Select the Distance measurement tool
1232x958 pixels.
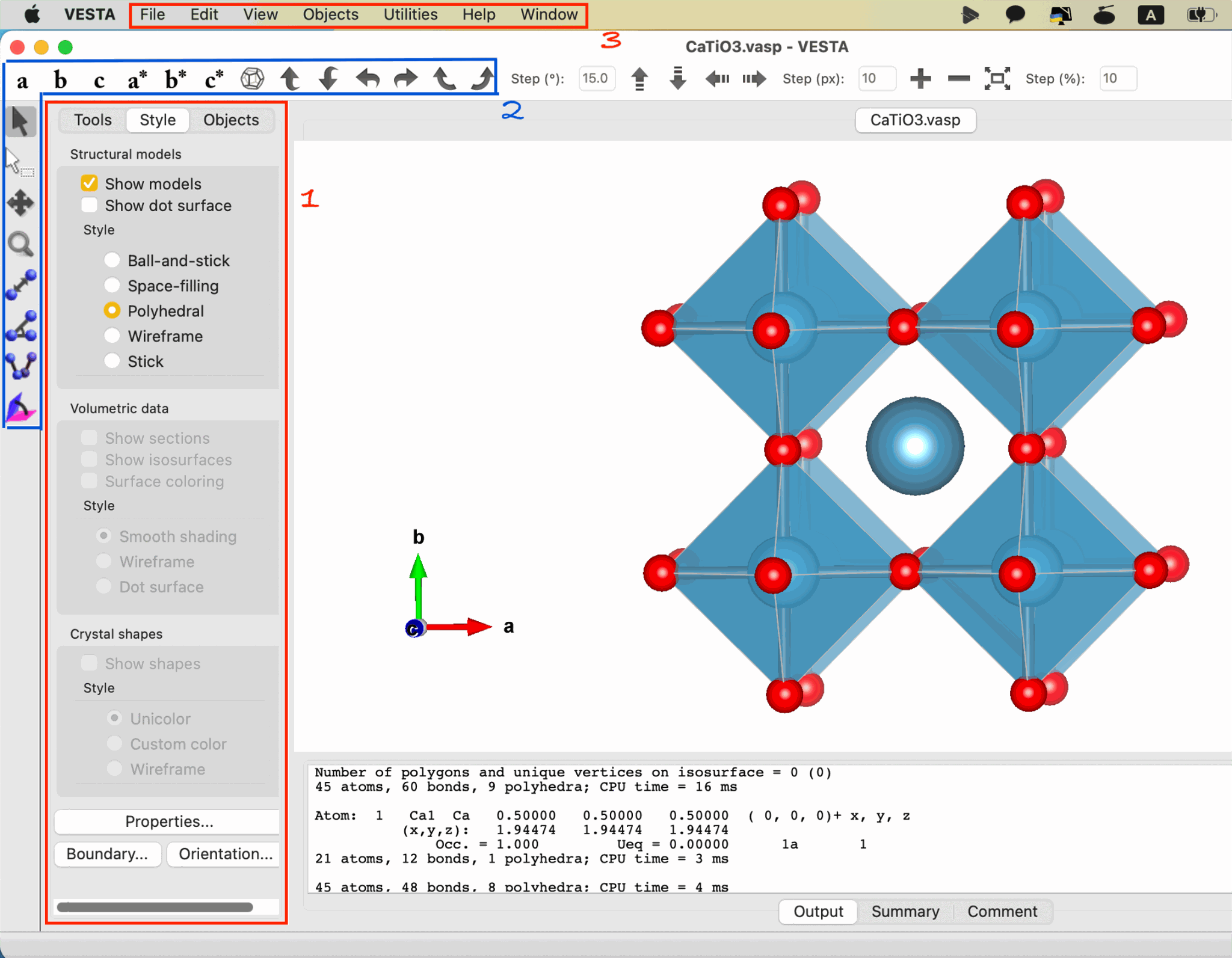21,285
